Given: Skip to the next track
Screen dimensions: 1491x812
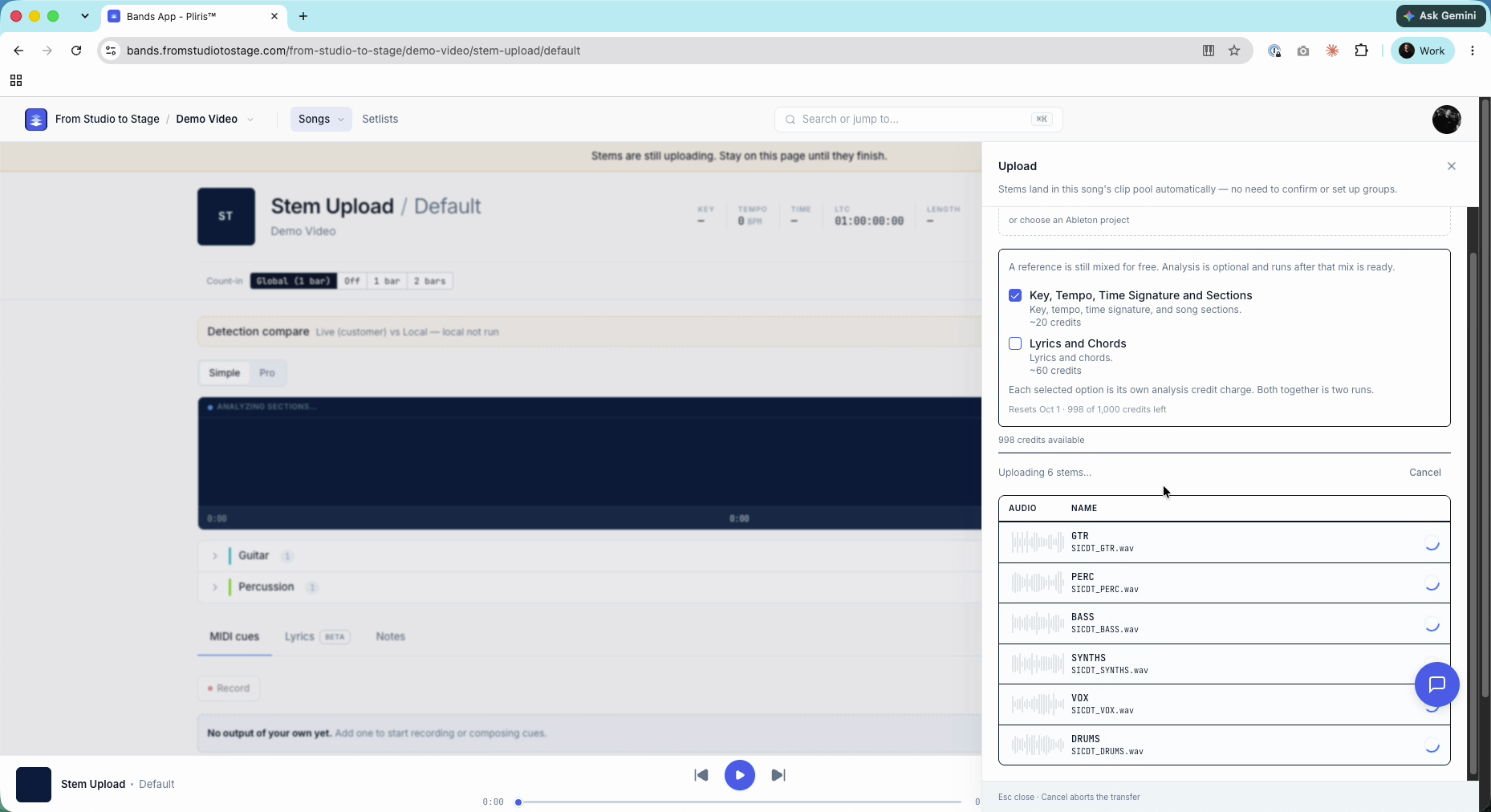Looking at the screenshot, I should coord(778,775).
